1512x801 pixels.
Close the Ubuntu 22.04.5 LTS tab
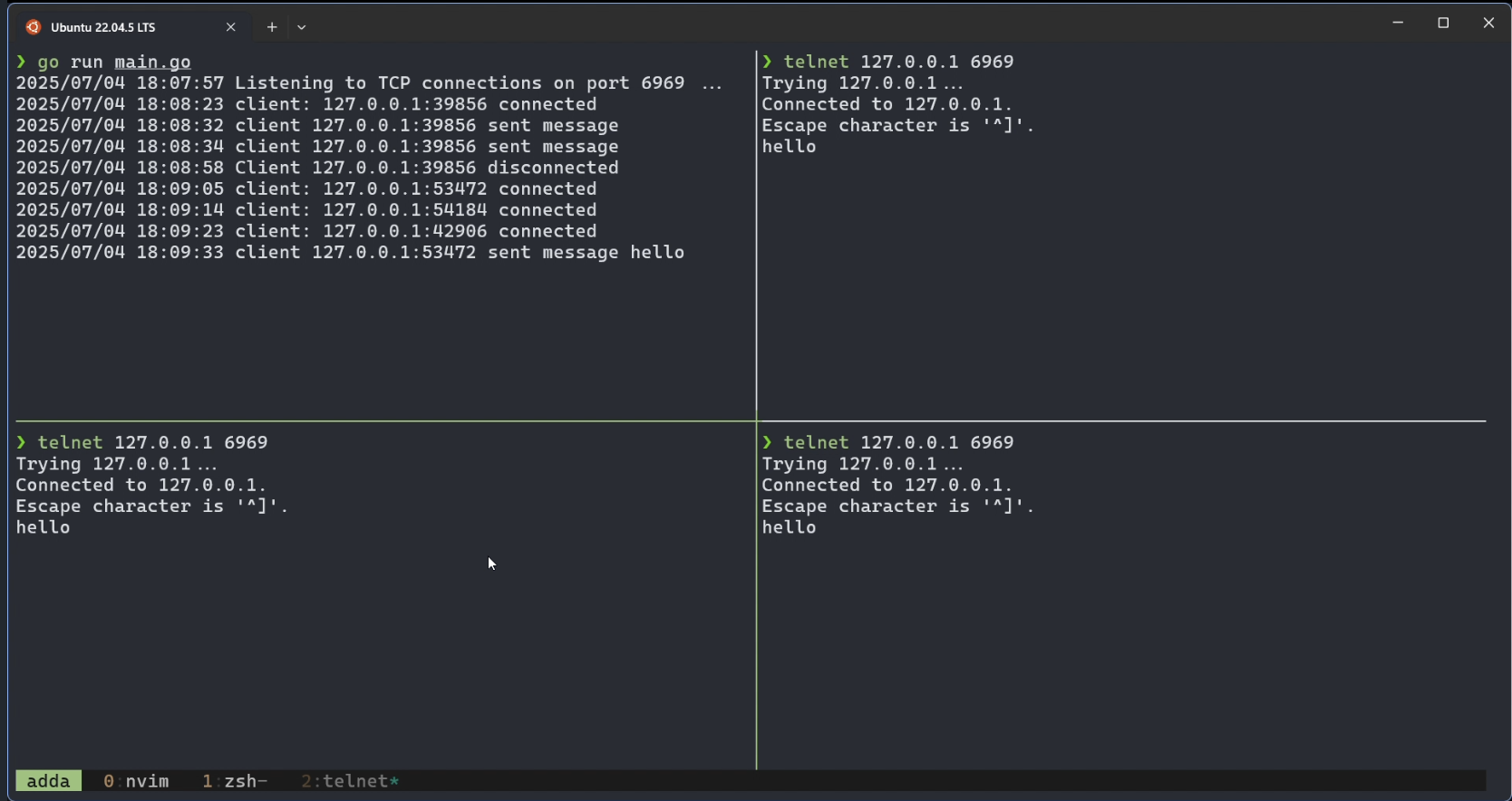point(231,27)
